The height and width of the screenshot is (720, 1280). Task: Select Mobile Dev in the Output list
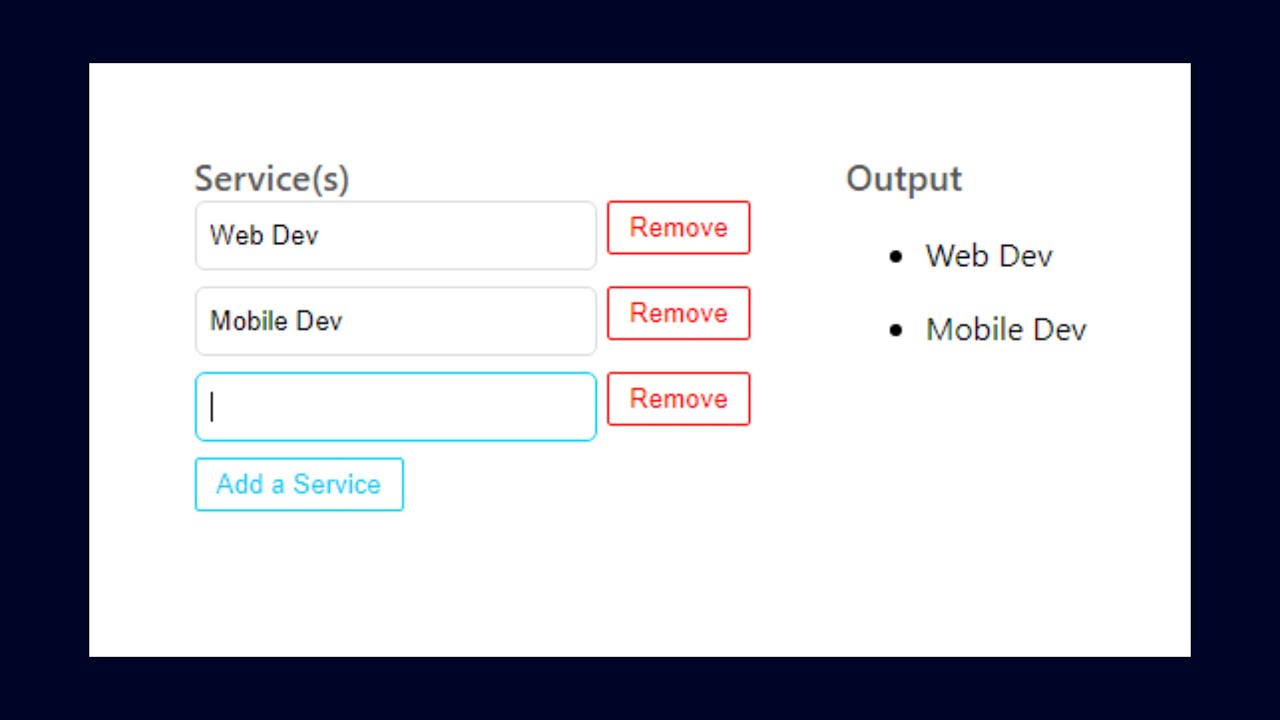coord(1006,330)
